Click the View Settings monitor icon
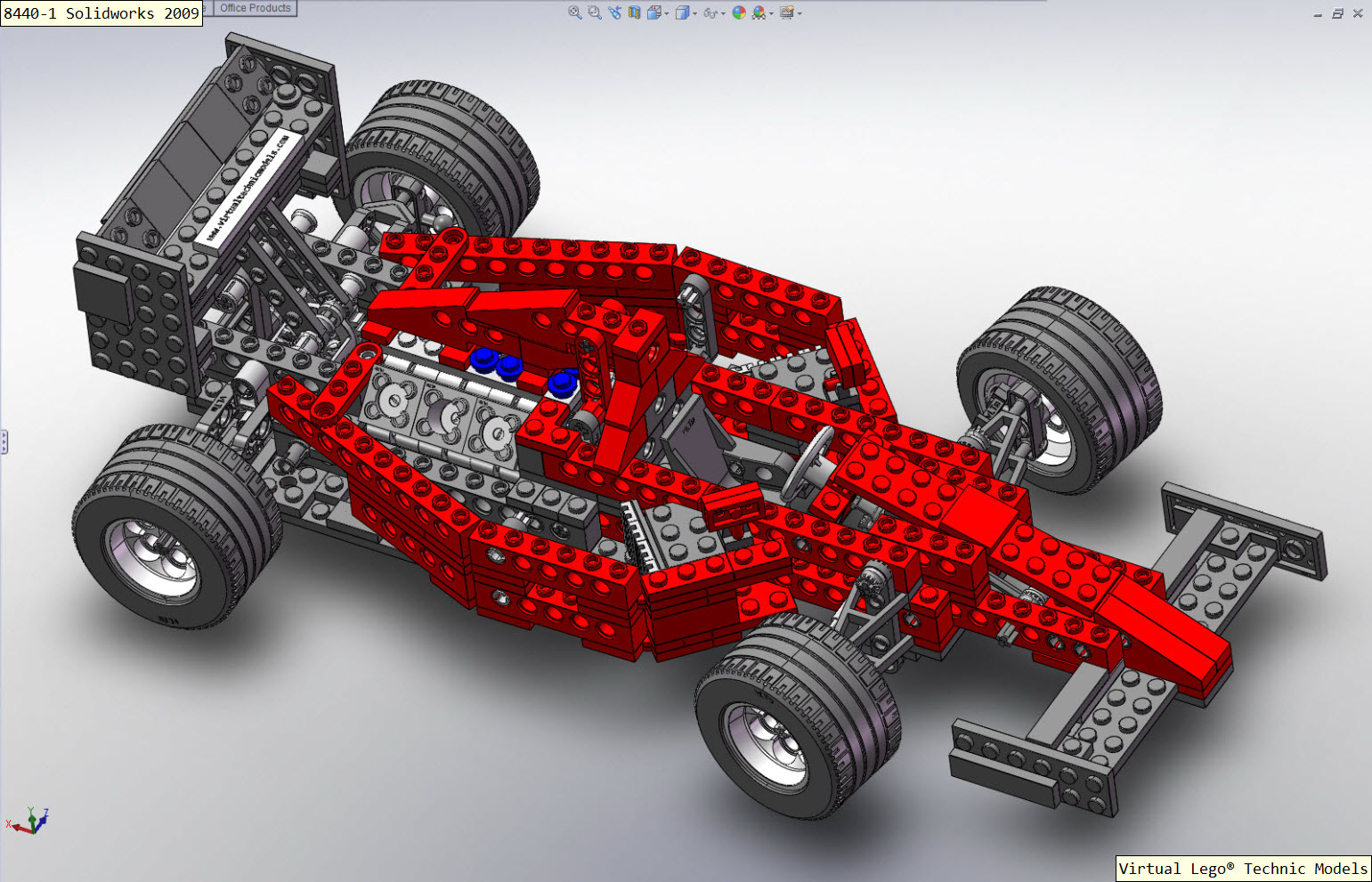The height and width of the screenshot is (882, 1372). point(787,12)
